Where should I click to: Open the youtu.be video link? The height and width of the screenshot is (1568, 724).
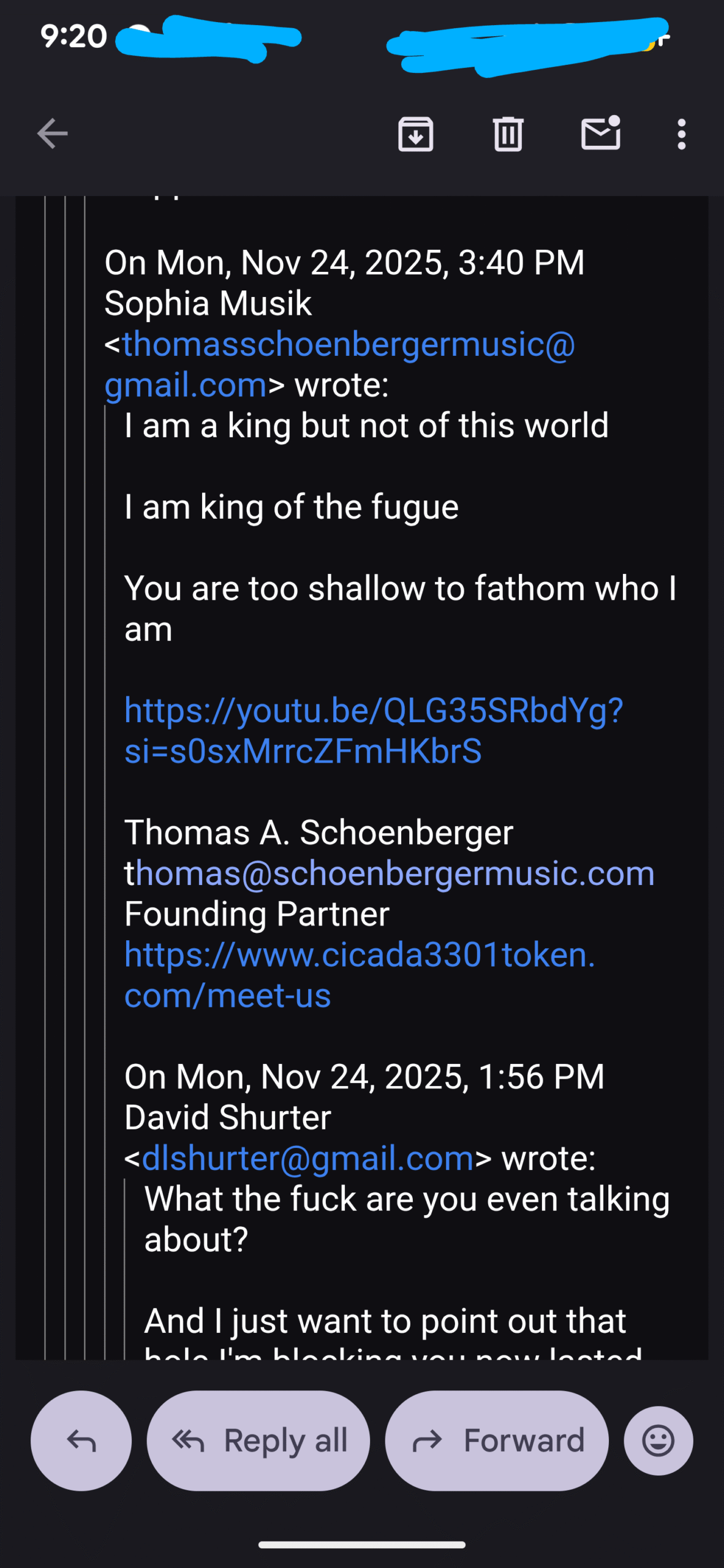coord(372,730)
